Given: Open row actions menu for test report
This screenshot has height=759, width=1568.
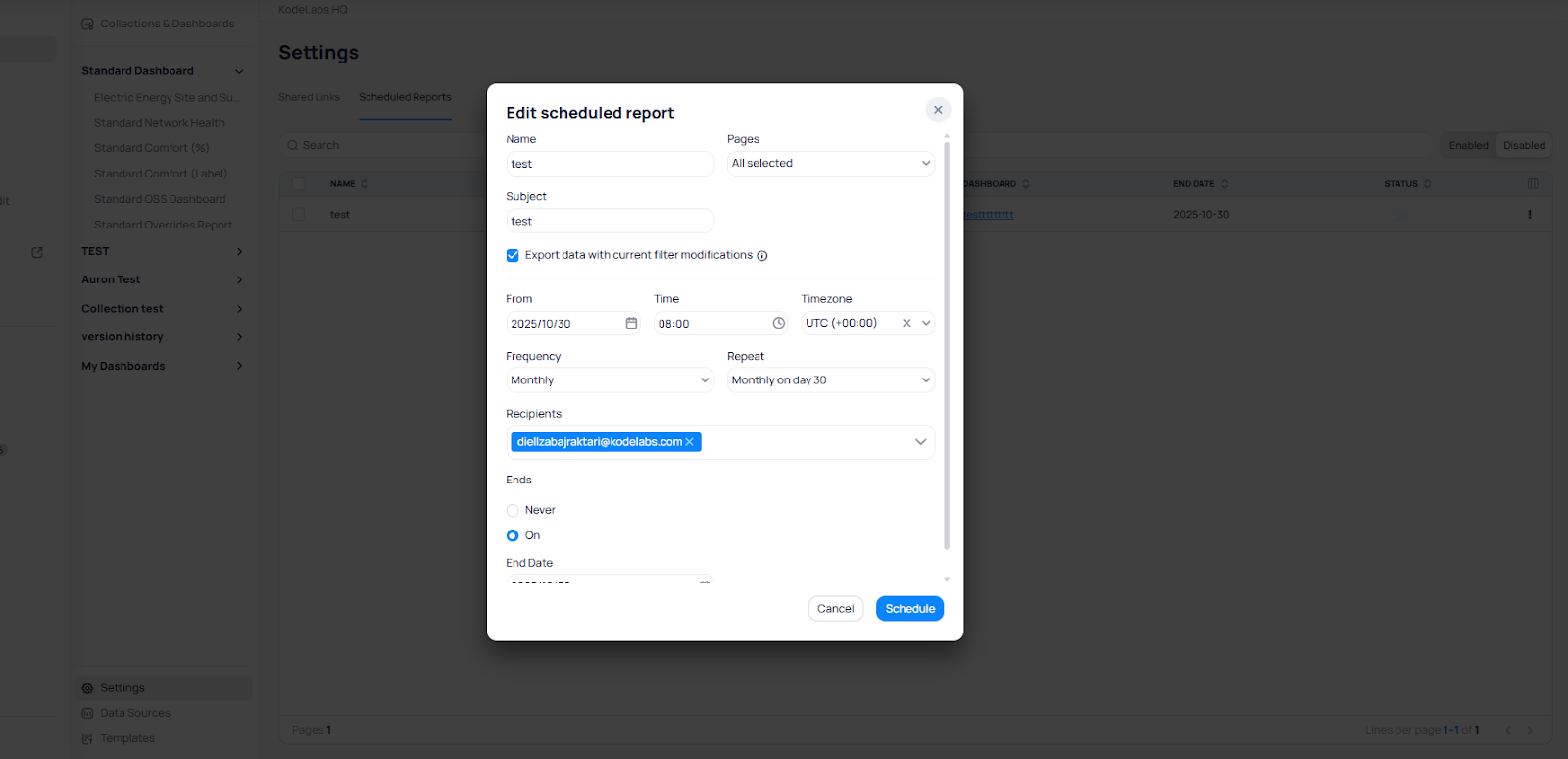Looking at the screenshot, I should [1529, 215].
